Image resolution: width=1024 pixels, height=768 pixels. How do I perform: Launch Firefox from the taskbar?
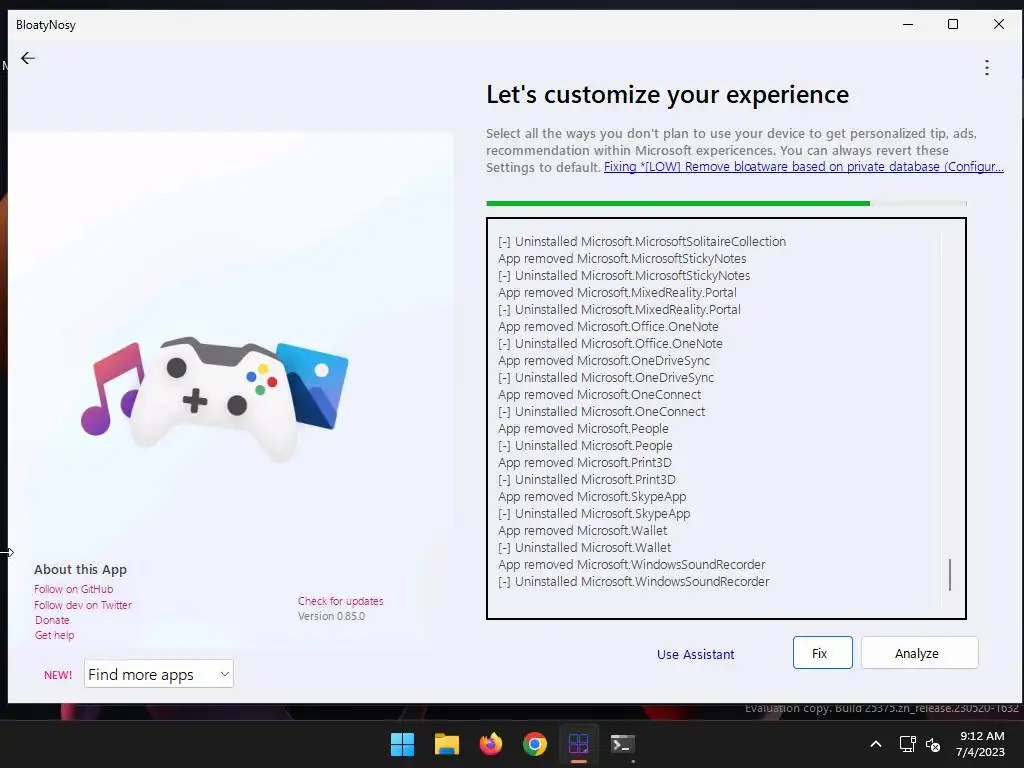[x=490, y=744]
